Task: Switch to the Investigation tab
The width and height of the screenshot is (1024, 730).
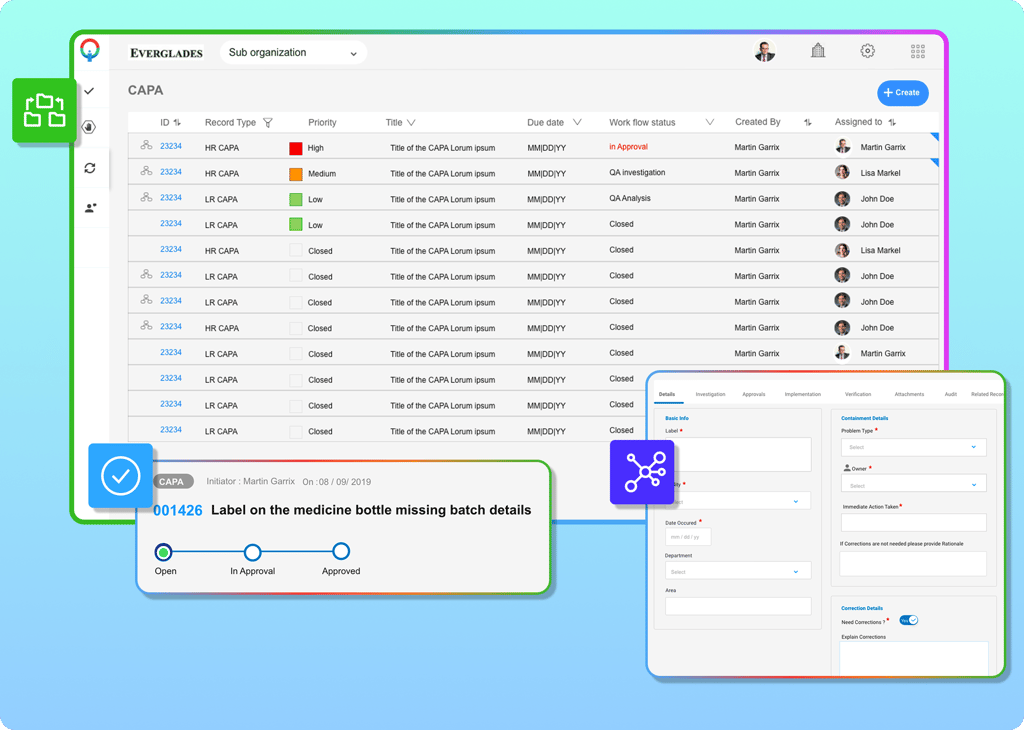Action: [x=711, y=394]
